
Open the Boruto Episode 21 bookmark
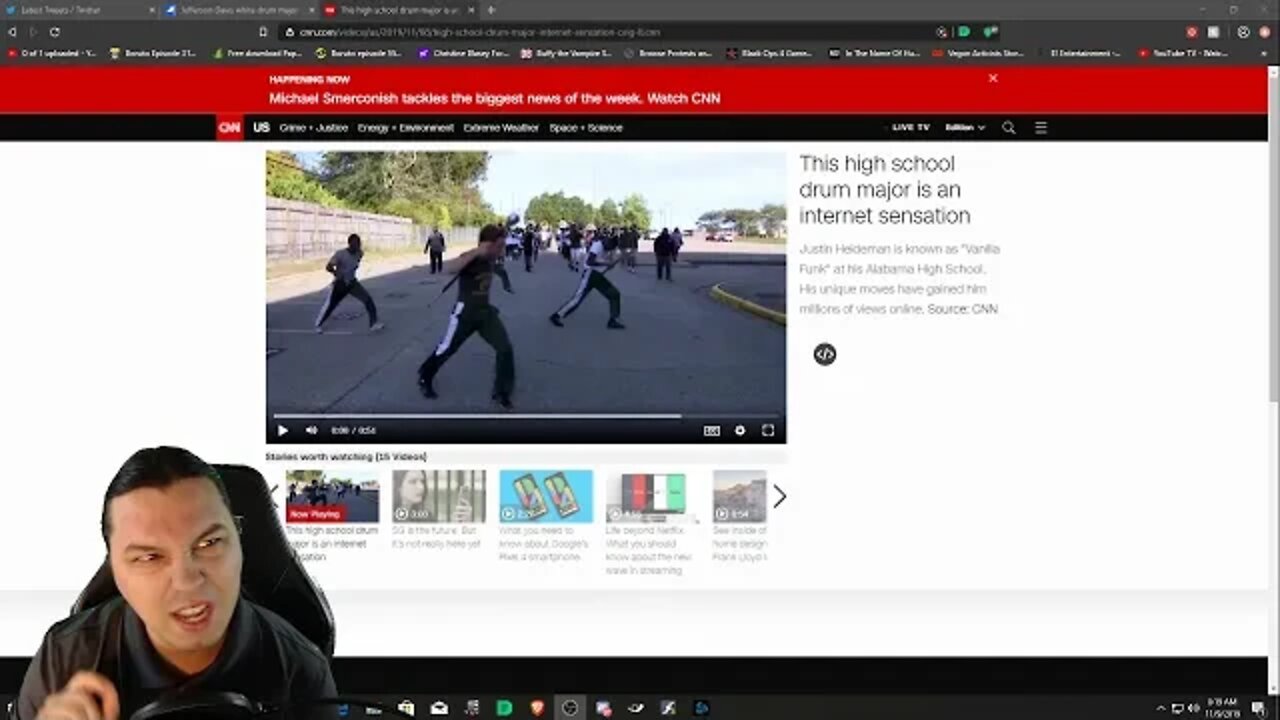[153, 53]
